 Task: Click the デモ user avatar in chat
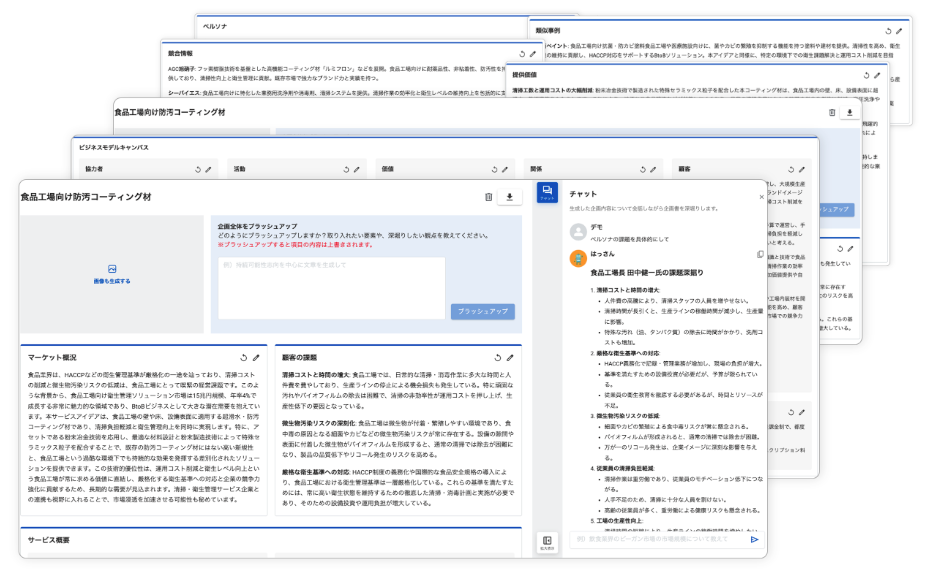578,231
